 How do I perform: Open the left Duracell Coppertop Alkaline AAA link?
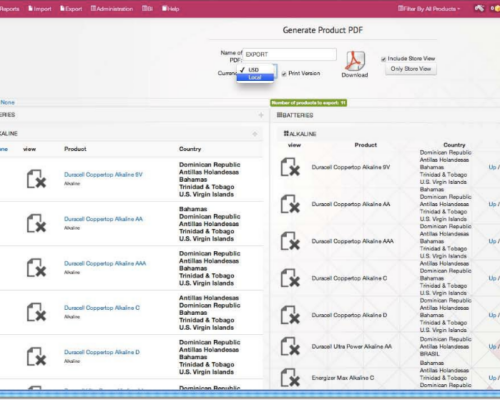point(105,263)
